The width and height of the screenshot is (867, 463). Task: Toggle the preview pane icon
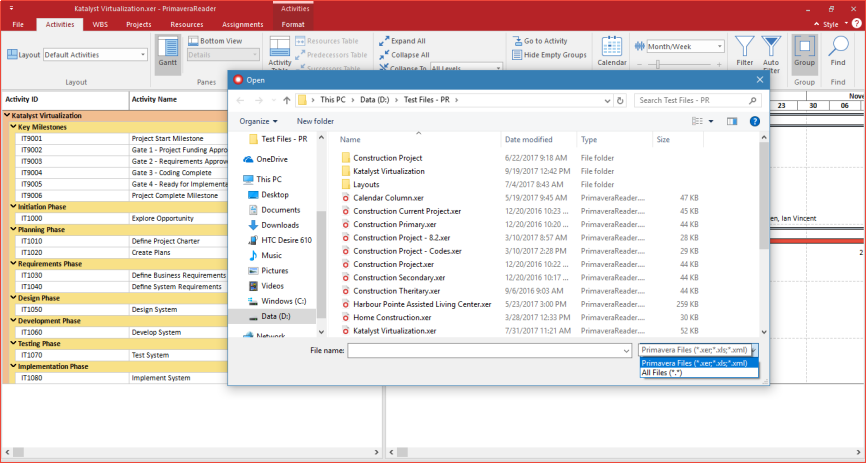pos(732,121)
